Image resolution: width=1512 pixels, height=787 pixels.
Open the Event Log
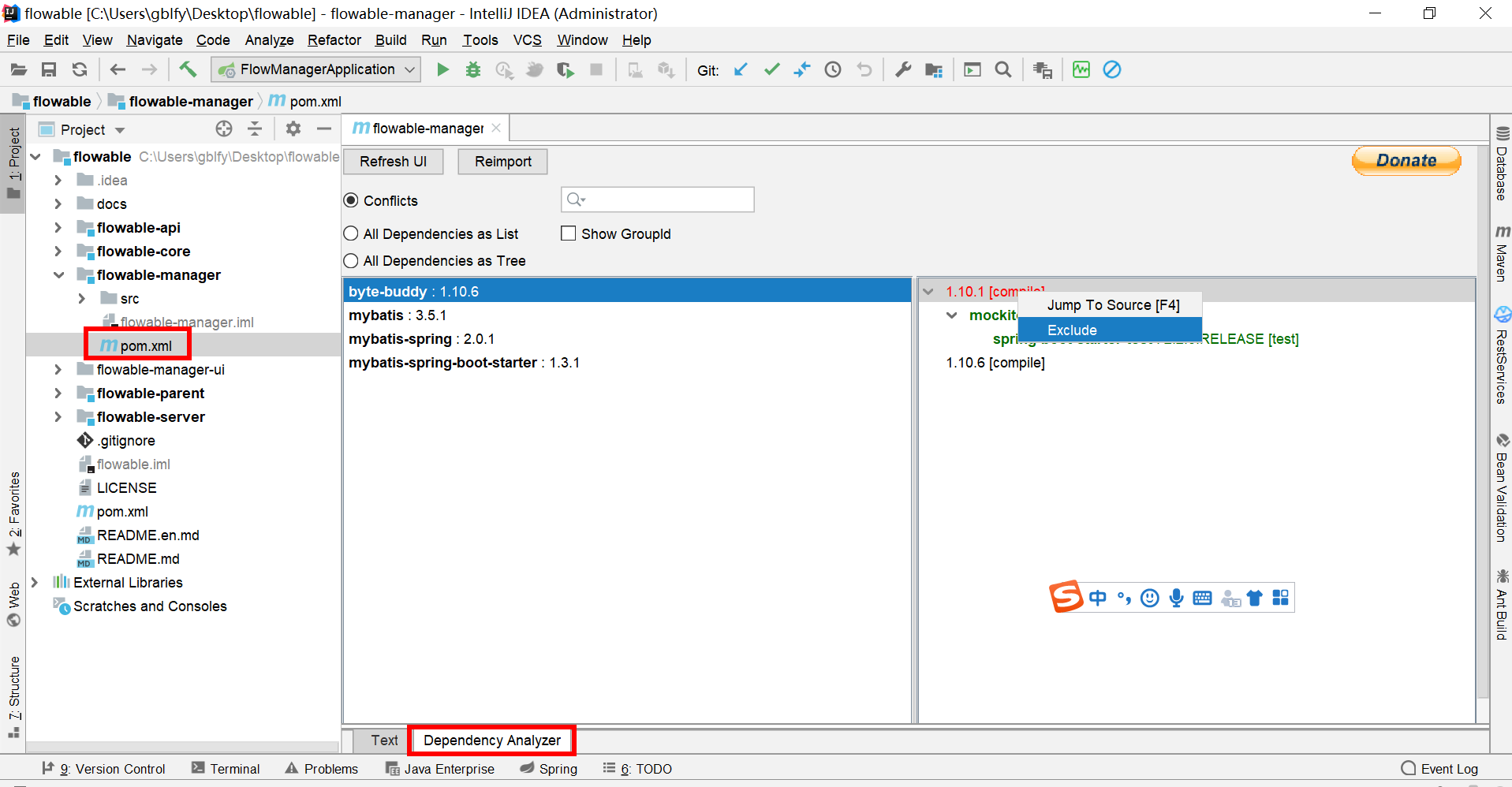[x=1439, y=769]
